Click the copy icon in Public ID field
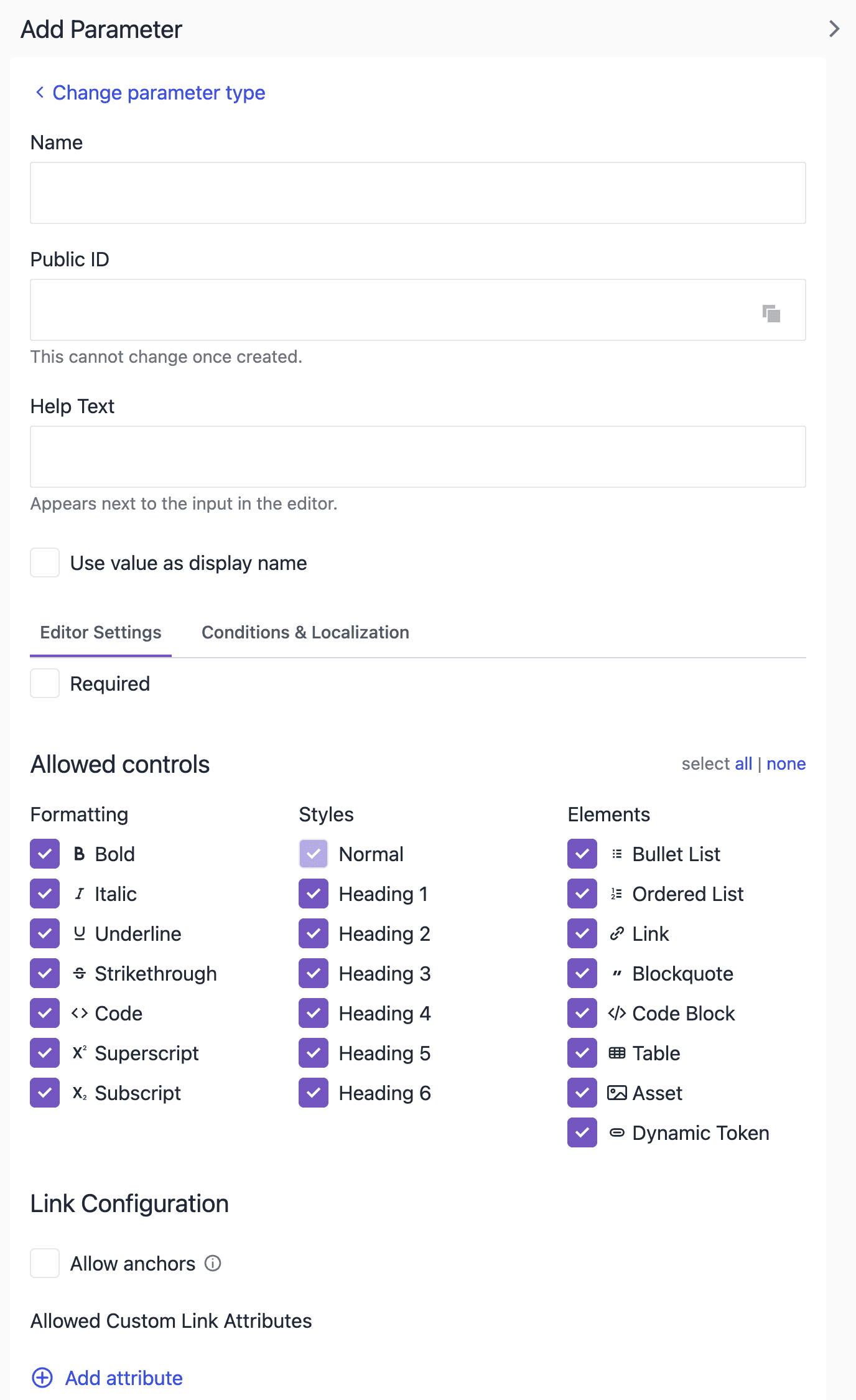The height and width of the screenshot is (1400, 856). (x=771, y=313)
